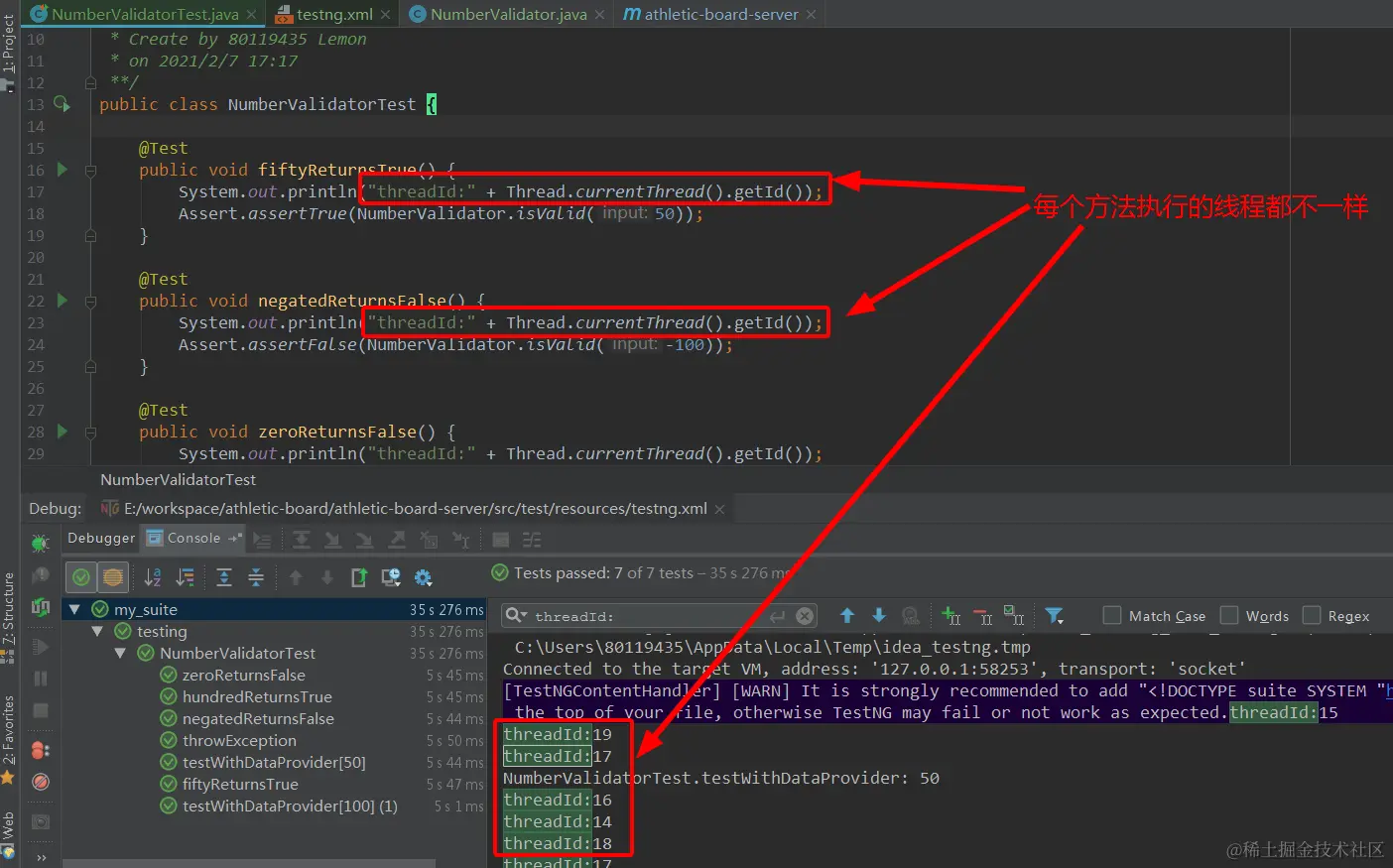Open the Structure tool window
The width and height of the screenshot is (1393, 868).
tap(9, 617)
